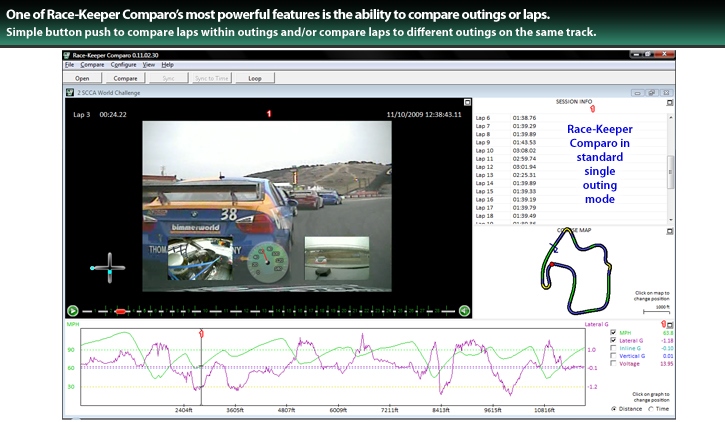Click the G-force crosshair indicator on video
This screenshot has height=422, width=725.
click(x=109, y=268)
